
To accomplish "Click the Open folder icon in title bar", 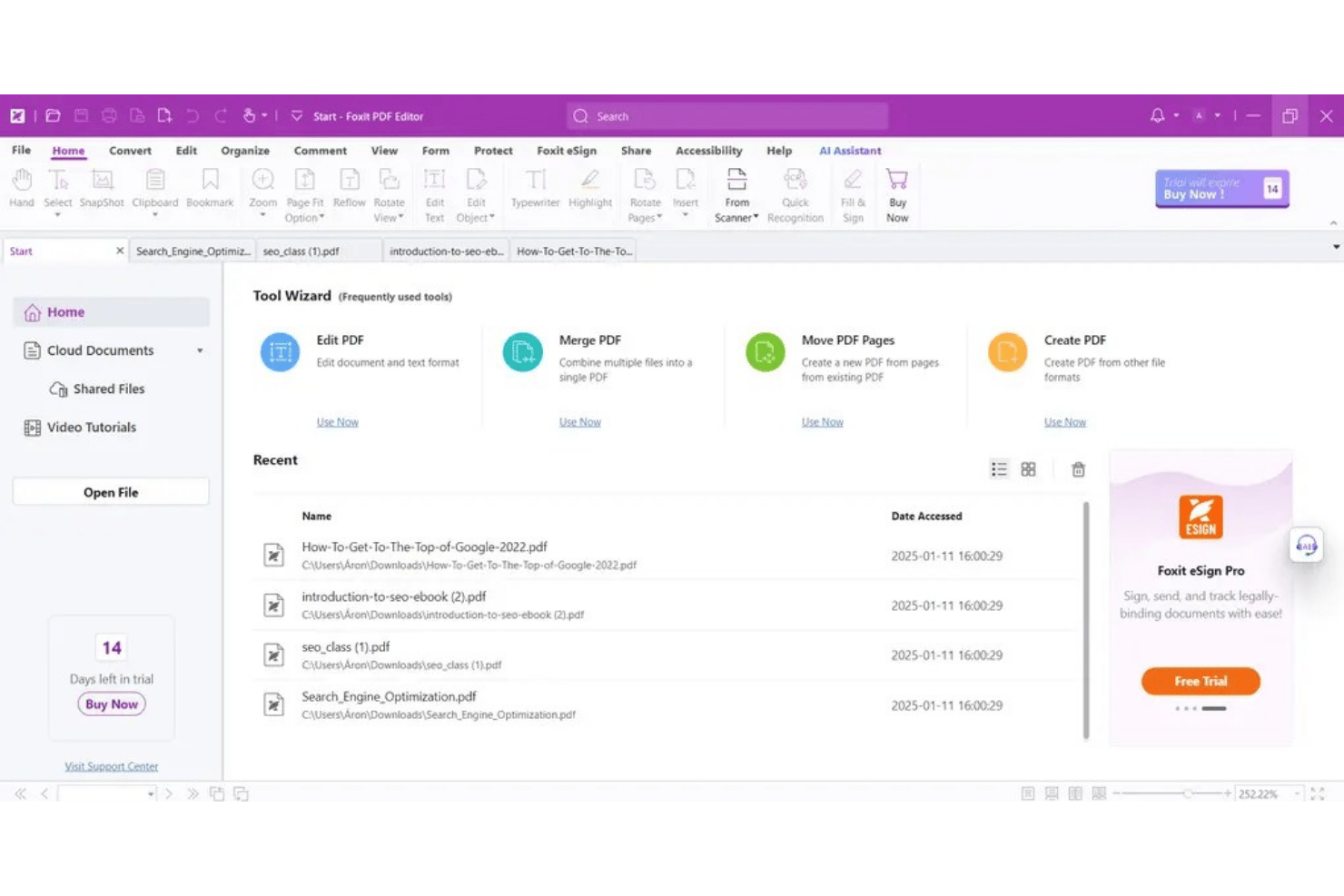I will (x=54, y=116).
